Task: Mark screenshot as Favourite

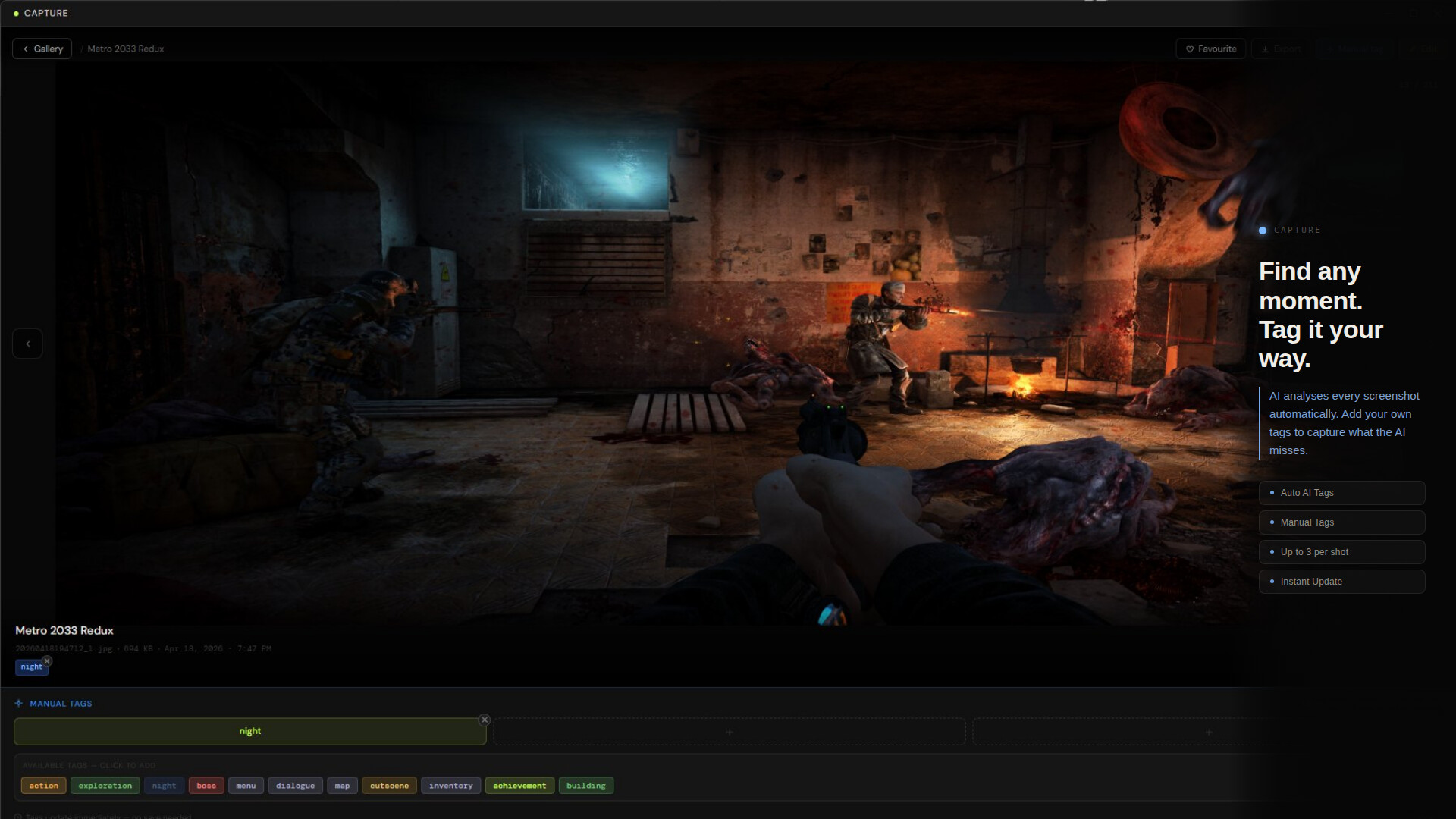Action: pyautogui.click(x=1210, y=49)
